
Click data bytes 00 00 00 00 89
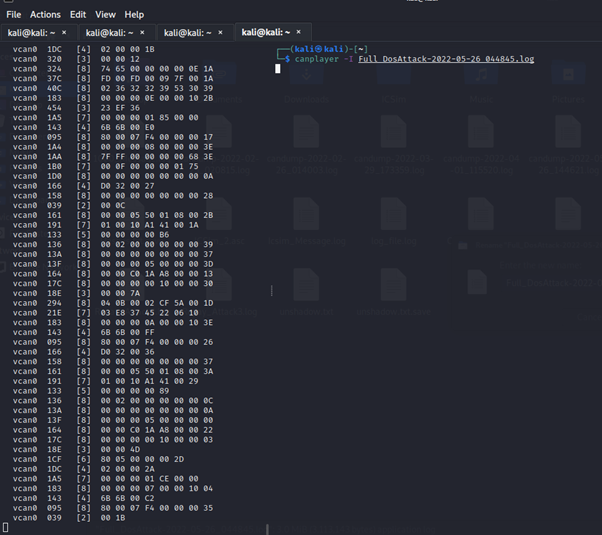(x=135, y=391)
